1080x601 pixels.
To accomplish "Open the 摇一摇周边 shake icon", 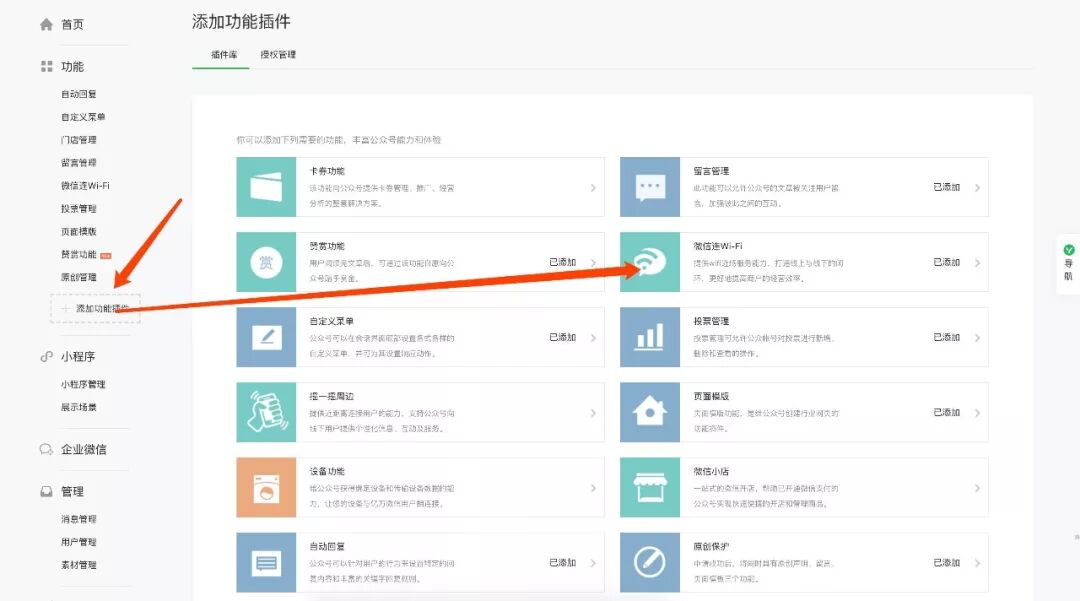I will point(266,412).
